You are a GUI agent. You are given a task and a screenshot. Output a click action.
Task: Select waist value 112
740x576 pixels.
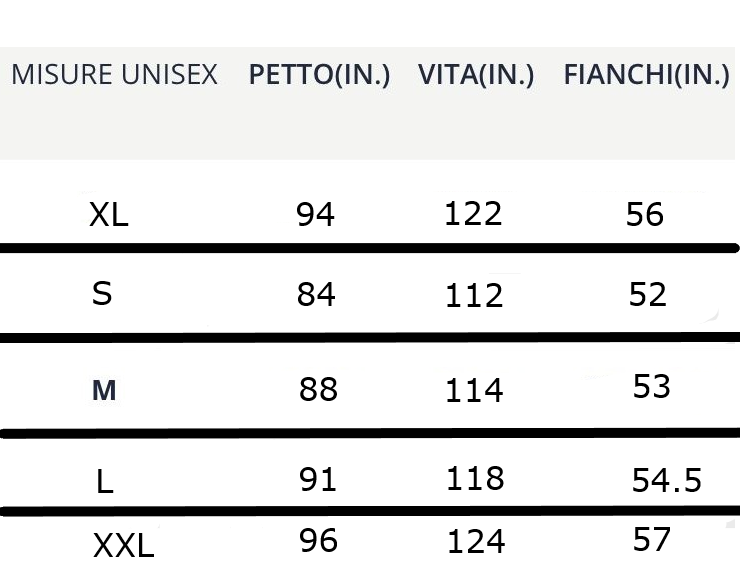[473, 295]
